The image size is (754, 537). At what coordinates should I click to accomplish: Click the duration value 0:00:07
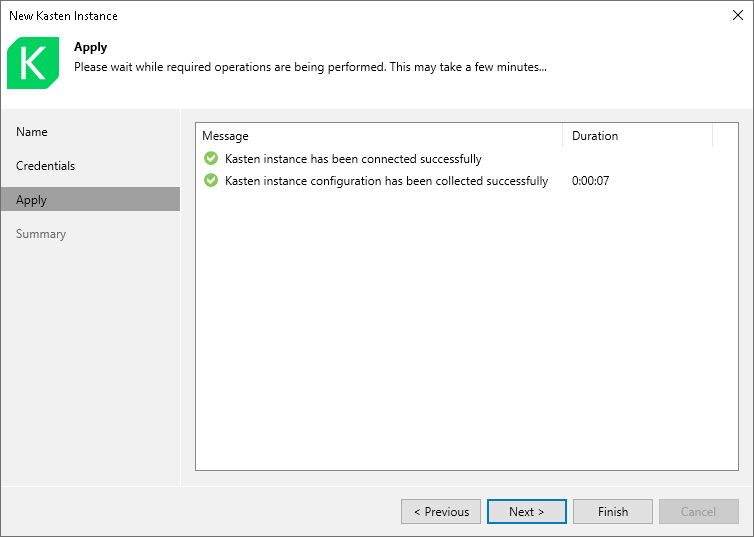click(x=591, y=181)
